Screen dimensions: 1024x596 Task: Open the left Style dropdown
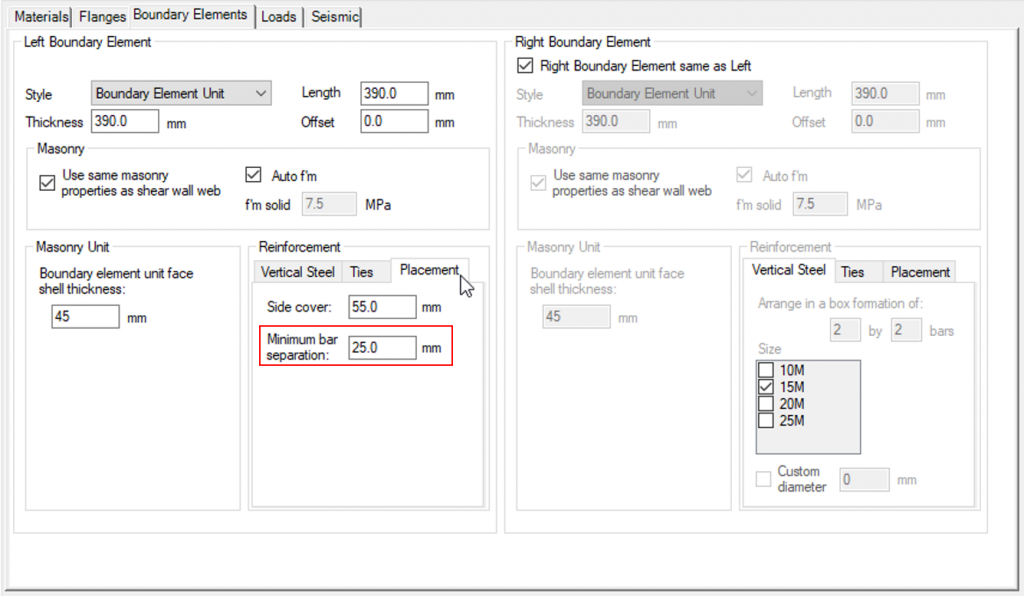pyautogui.click(x=181, y=94)
